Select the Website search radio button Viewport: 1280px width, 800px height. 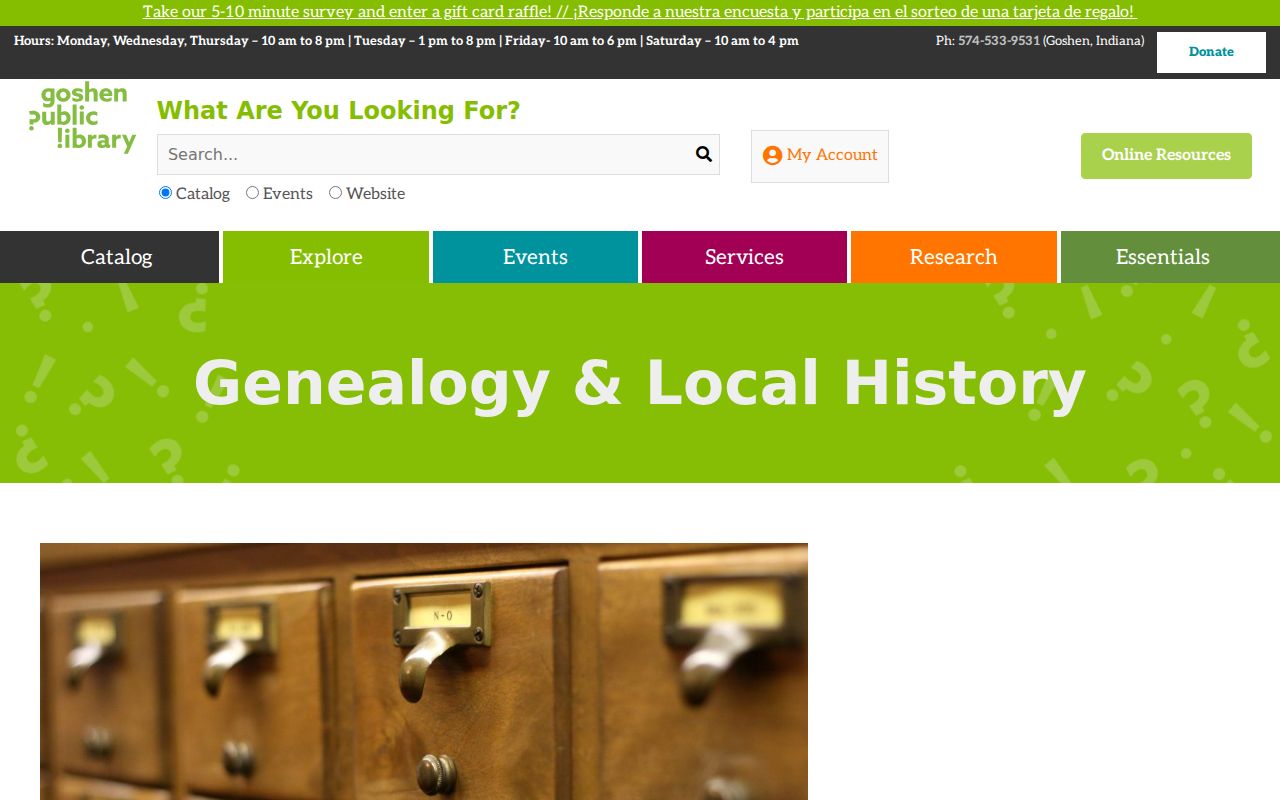pos(335,192)
